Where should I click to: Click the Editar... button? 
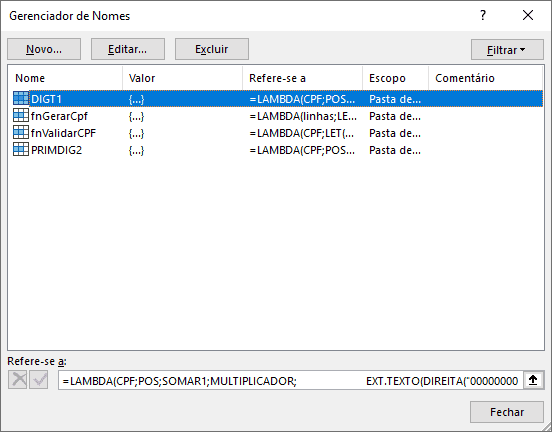click(128, 49)
